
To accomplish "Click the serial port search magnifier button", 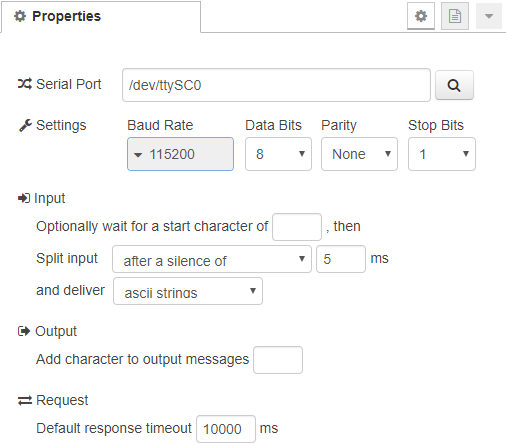I will (x=454, y=85).
